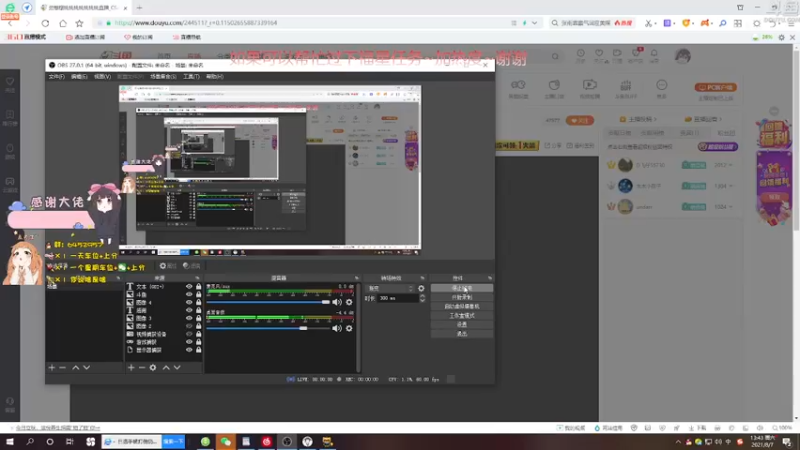Open OBS icon in Windows taskbar
The image size is (800, 450).
point(287,442)
